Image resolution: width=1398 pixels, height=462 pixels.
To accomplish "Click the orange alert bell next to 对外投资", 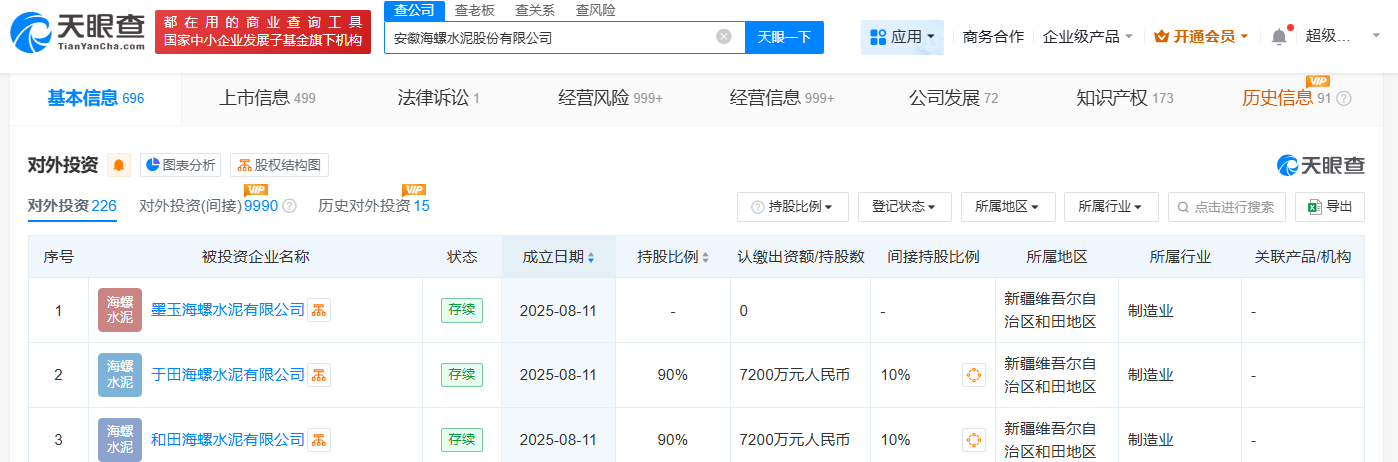I will click(x=119, y=165).
